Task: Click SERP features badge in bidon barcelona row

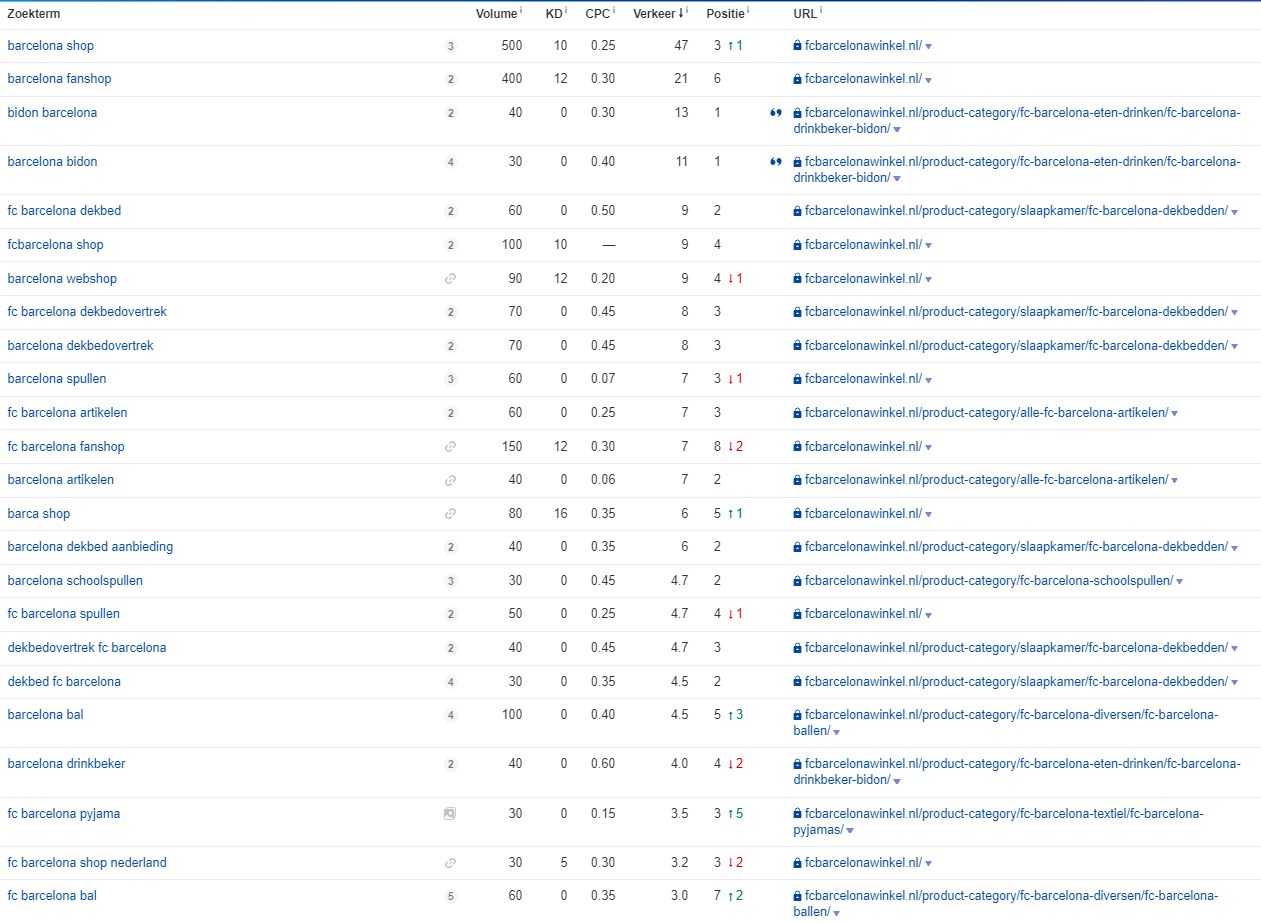Action: click(x=450, y=113)
